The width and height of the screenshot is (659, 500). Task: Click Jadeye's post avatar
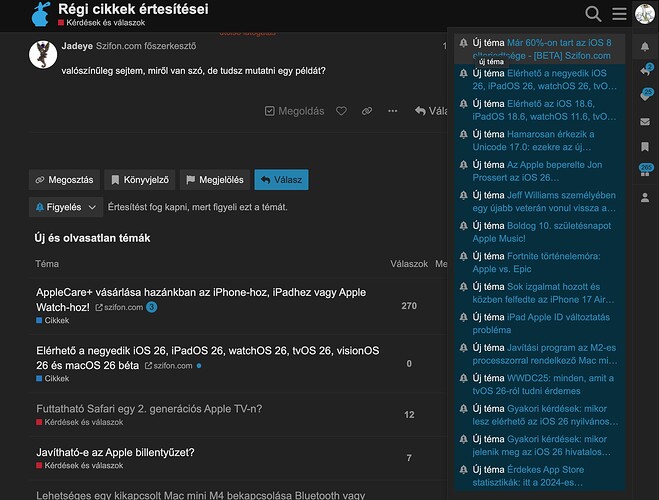(43, 55)
